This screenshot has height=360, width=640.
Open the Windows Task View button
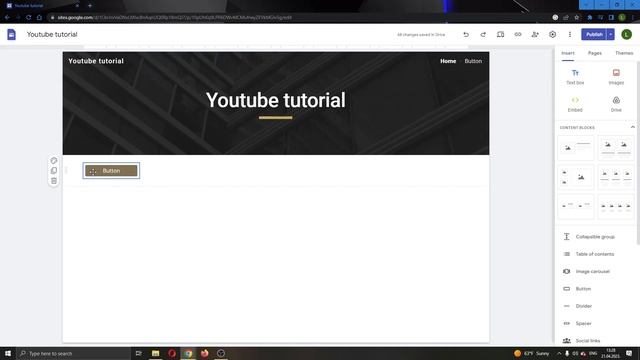pyautogui.click(x=138, y=353)
